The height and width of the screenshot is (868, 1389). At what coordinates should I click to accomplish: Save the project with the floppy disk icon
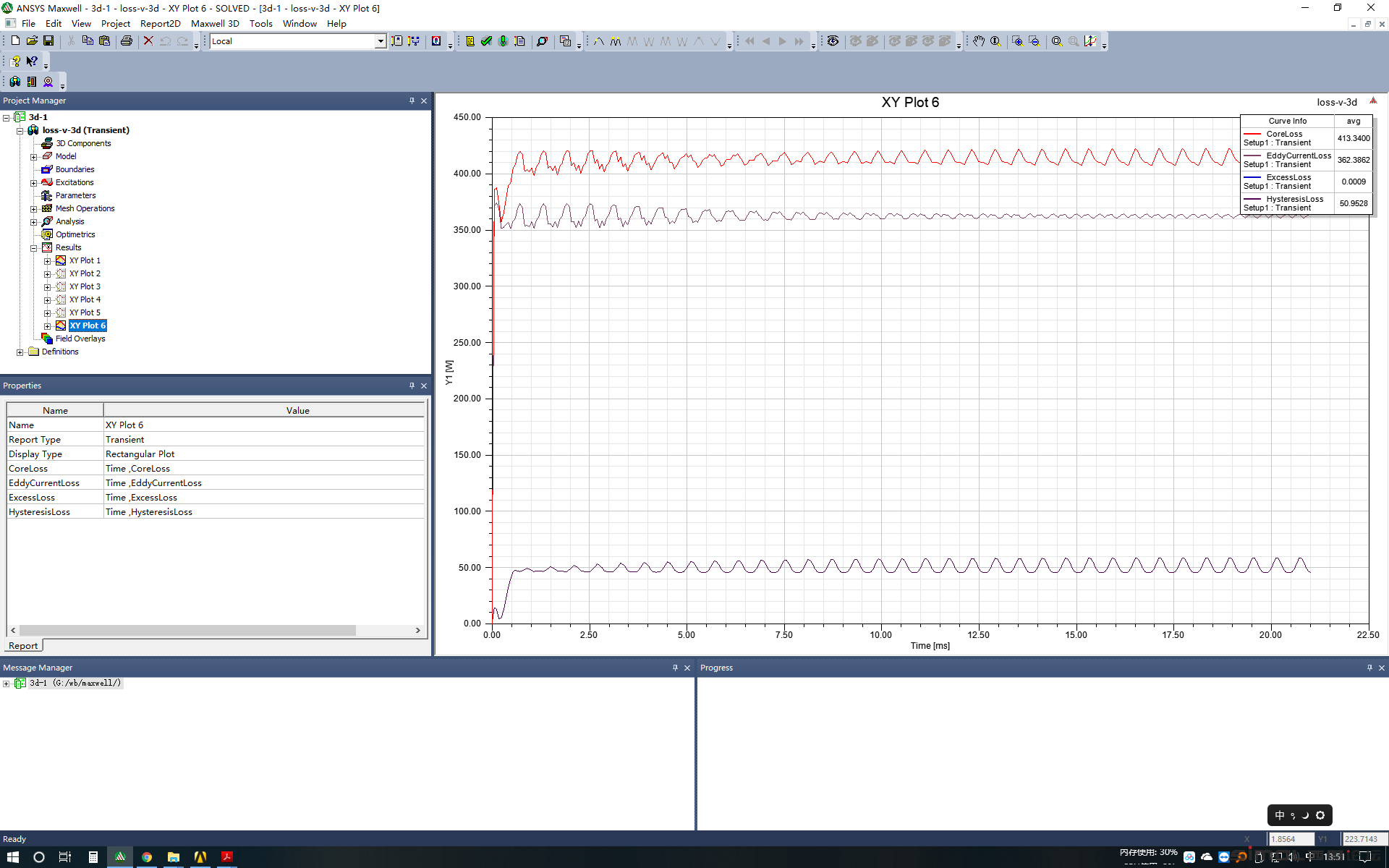pos(48,41)
